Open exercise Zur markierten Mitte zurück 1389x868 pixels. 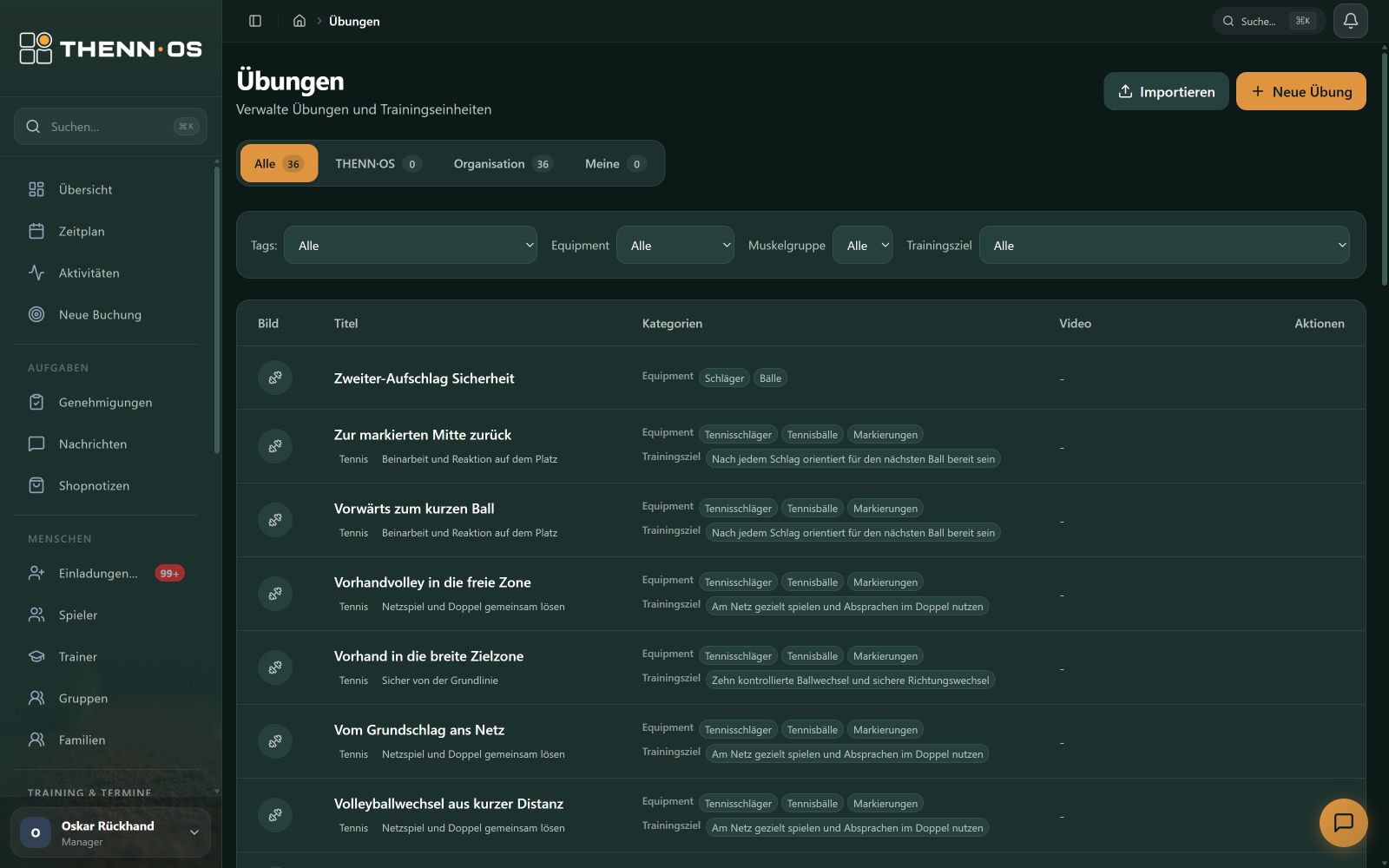423,434
